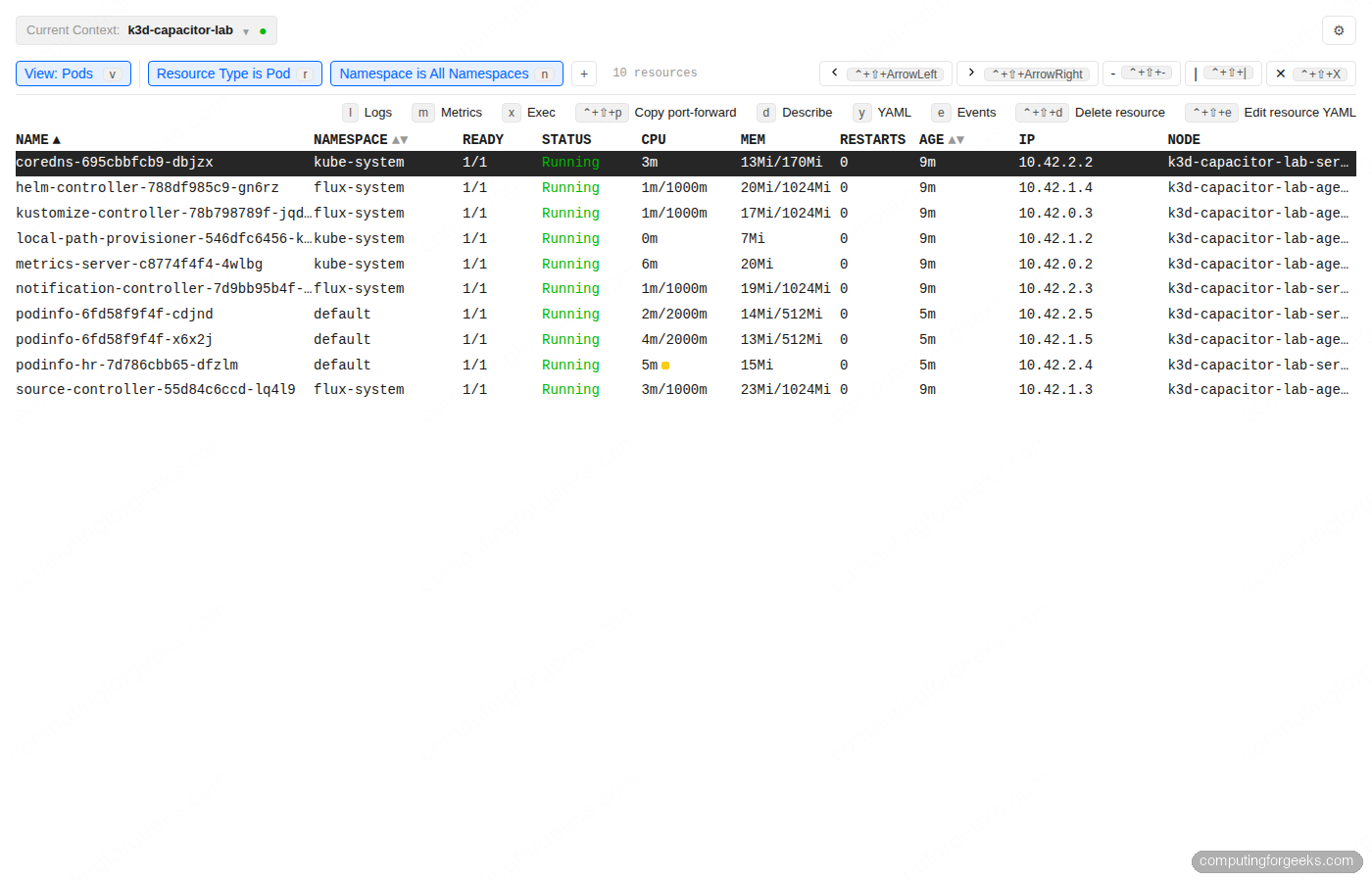Click the MEM value 7Mi

coord(753,239)
